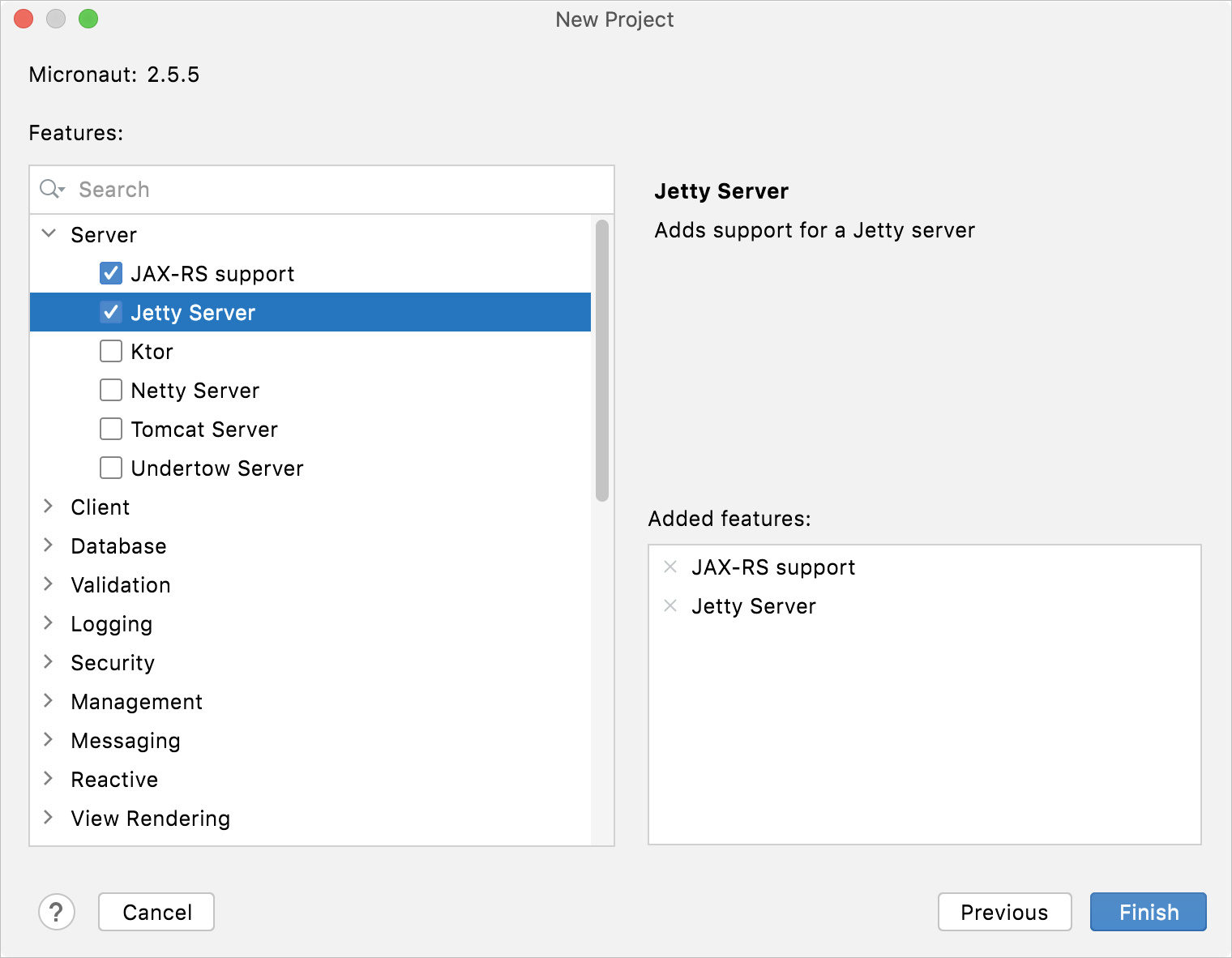
Task: Click the Finish button
Action: click(x=1148, y=912)
